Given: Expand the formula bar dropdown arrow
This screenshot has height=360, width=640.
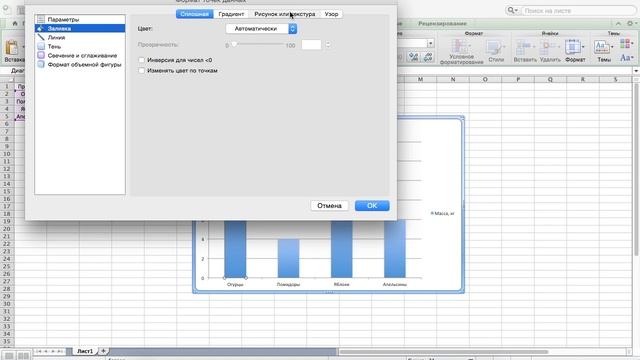Looking at the screenshot, I should (x=636, y=71).
